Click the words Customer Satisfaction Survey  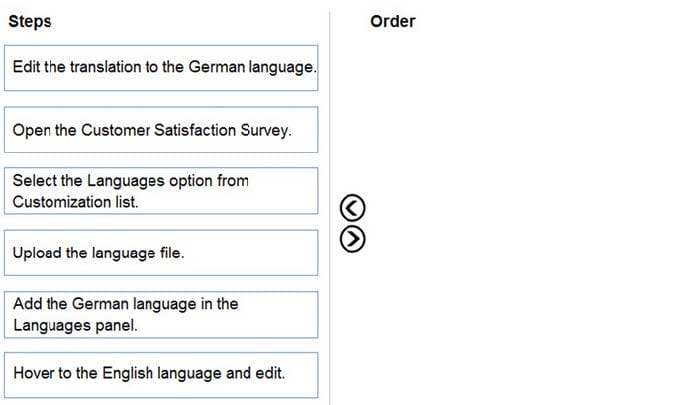pos(186,130)
